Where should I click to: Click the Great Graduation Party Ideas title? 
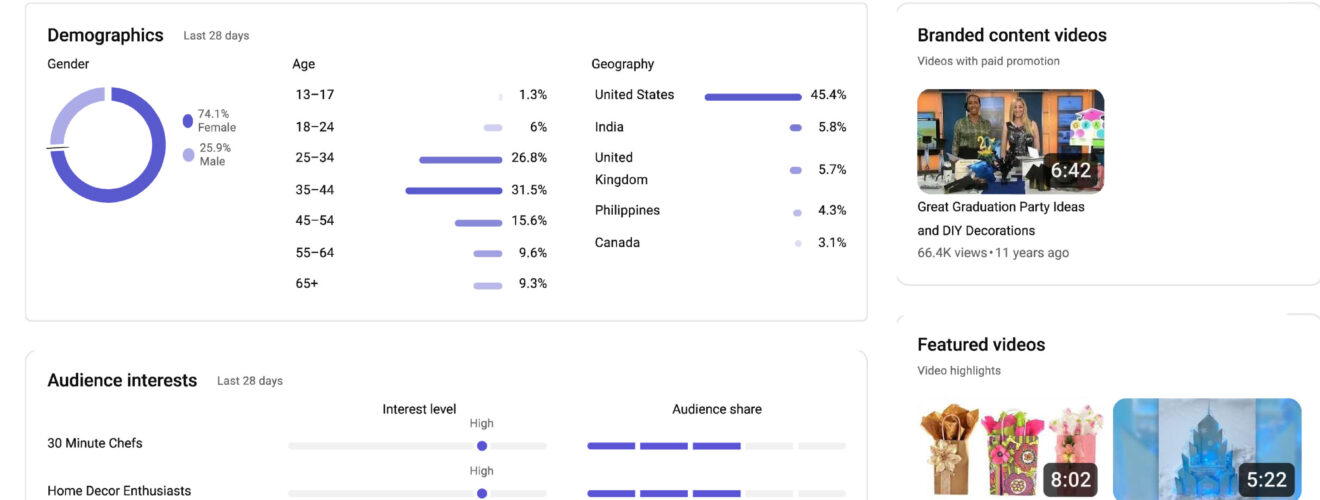pos(1000,218)
